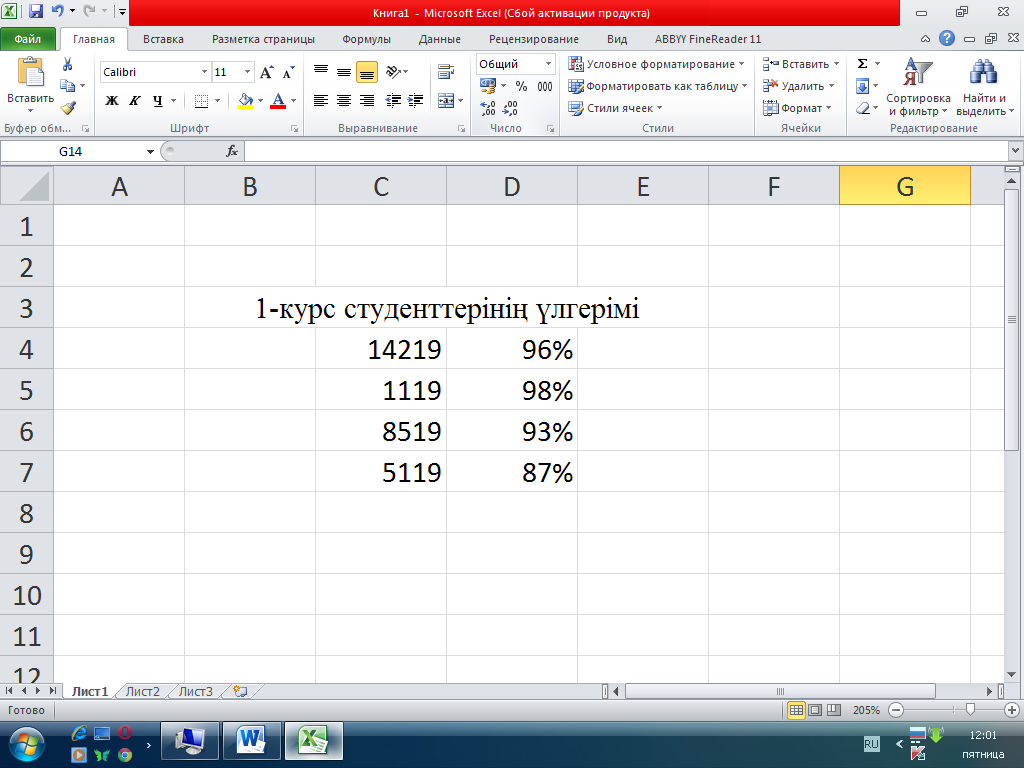
Task: Click into the formula bar input
Action: coord(626,152)
